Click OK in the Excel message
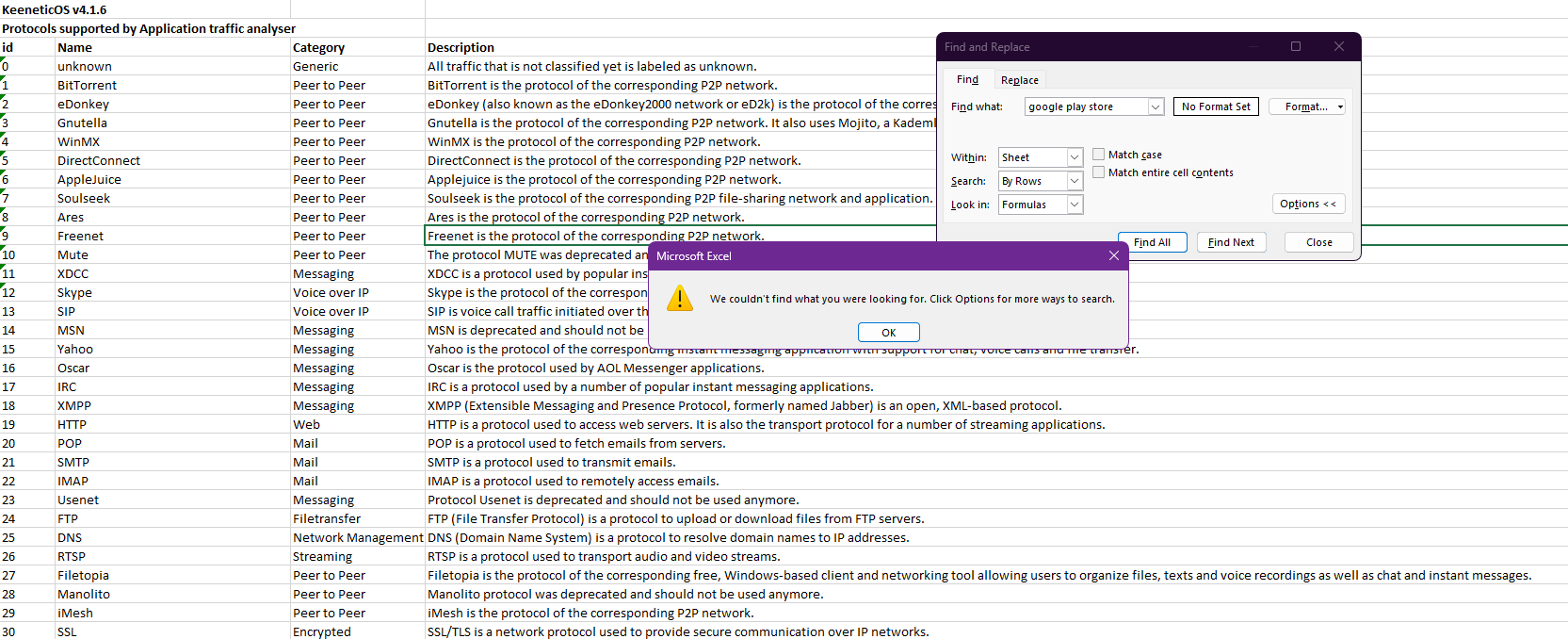The image size is (1568, 639). click(888, 333)
